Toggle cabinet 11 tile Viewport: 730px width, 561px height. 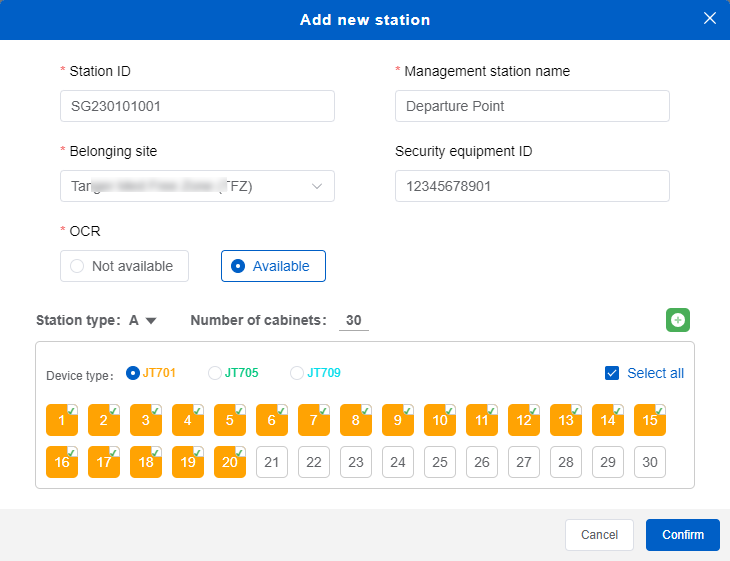point(482,420)
